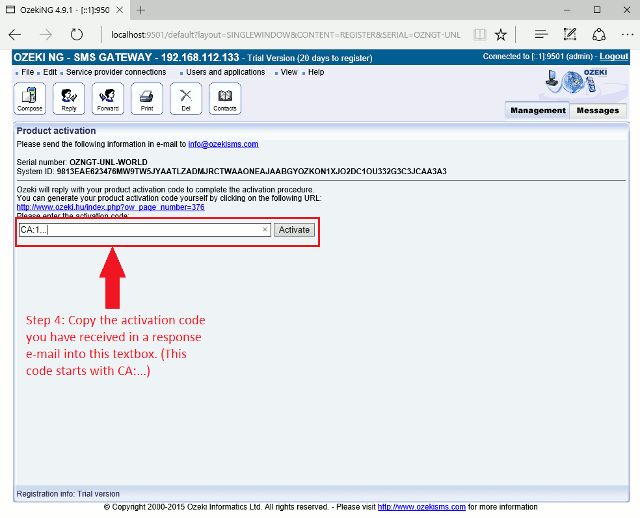Refresh the page with reload icon
The image size is (640, 518).
tap(76, 35)
